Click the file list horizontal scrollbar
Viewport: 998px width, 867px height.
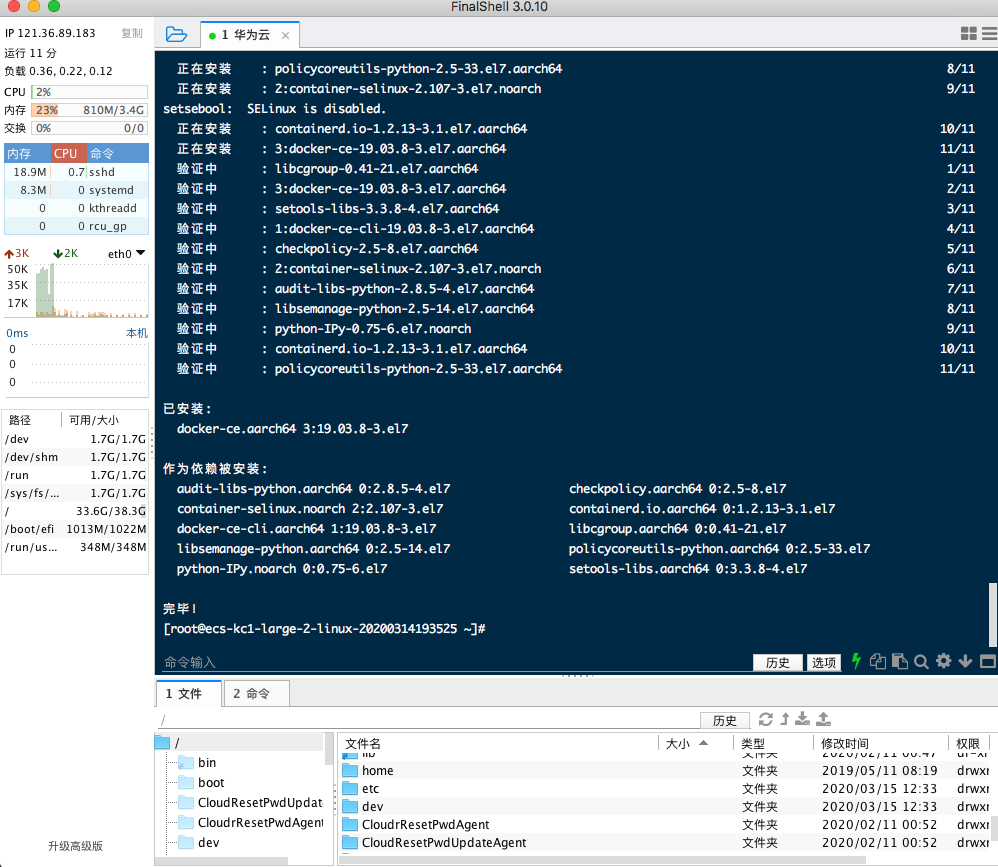(603, 859)
